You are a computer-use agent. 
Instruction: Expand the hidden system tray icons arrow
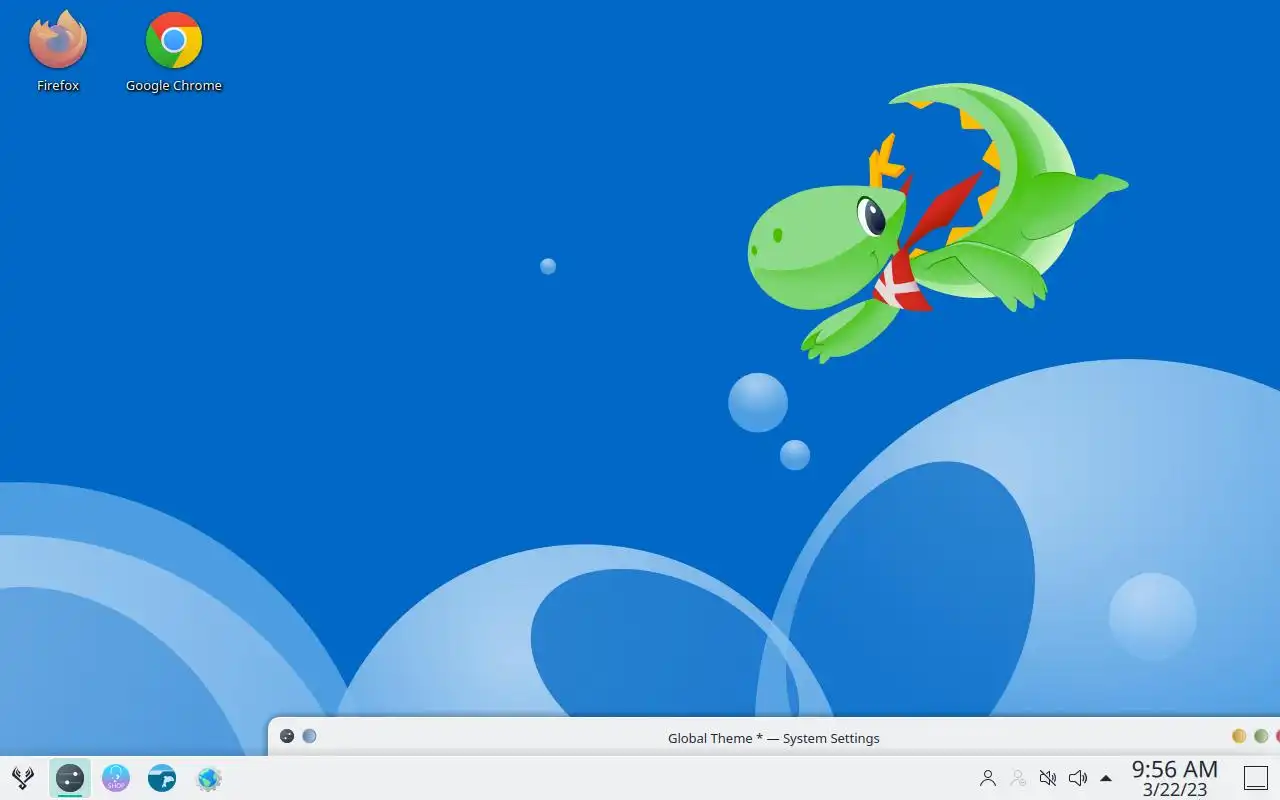(1106, 778)
